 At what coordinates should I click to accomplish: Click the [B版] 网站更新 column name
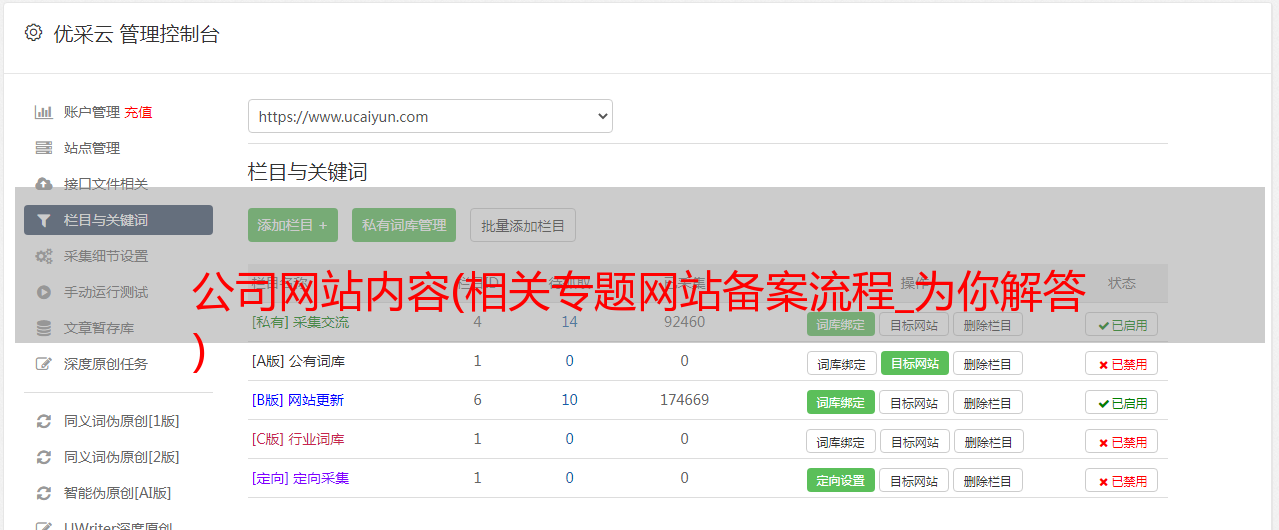(297, 400)
